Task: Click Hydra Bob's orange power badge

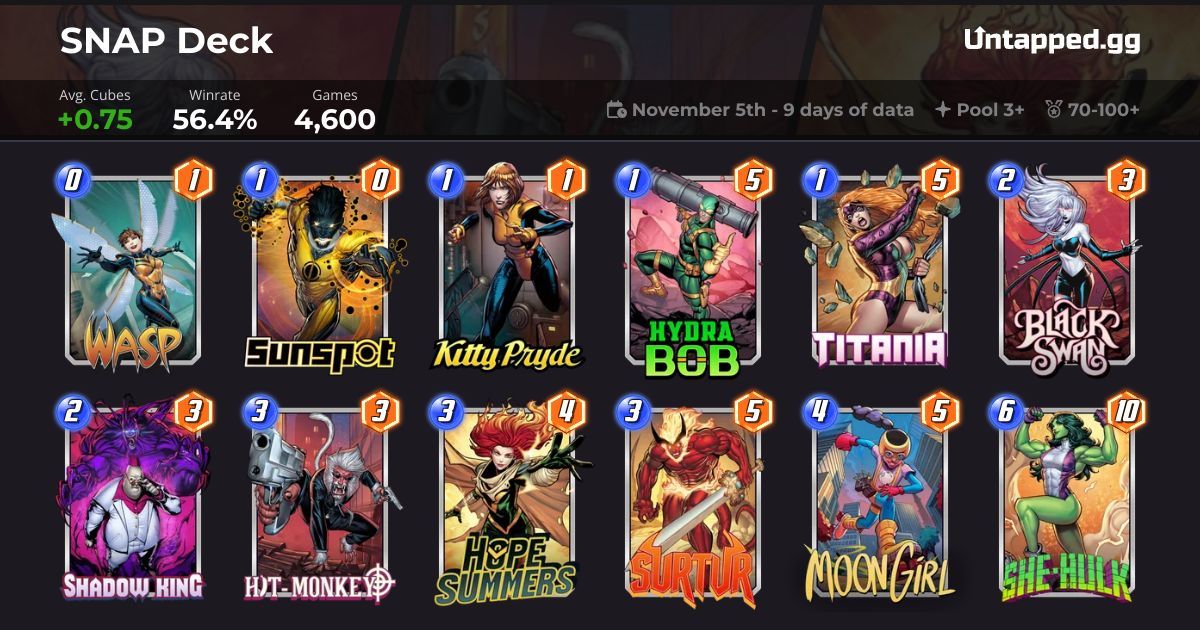Action: coord(753,180)
